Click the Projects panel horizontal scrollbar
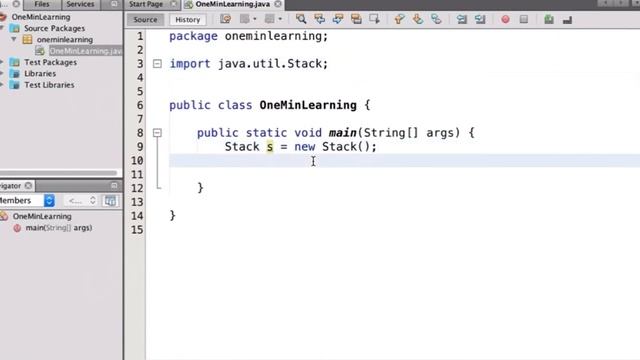The image size is (640, 360). click(x=59, y=173)
